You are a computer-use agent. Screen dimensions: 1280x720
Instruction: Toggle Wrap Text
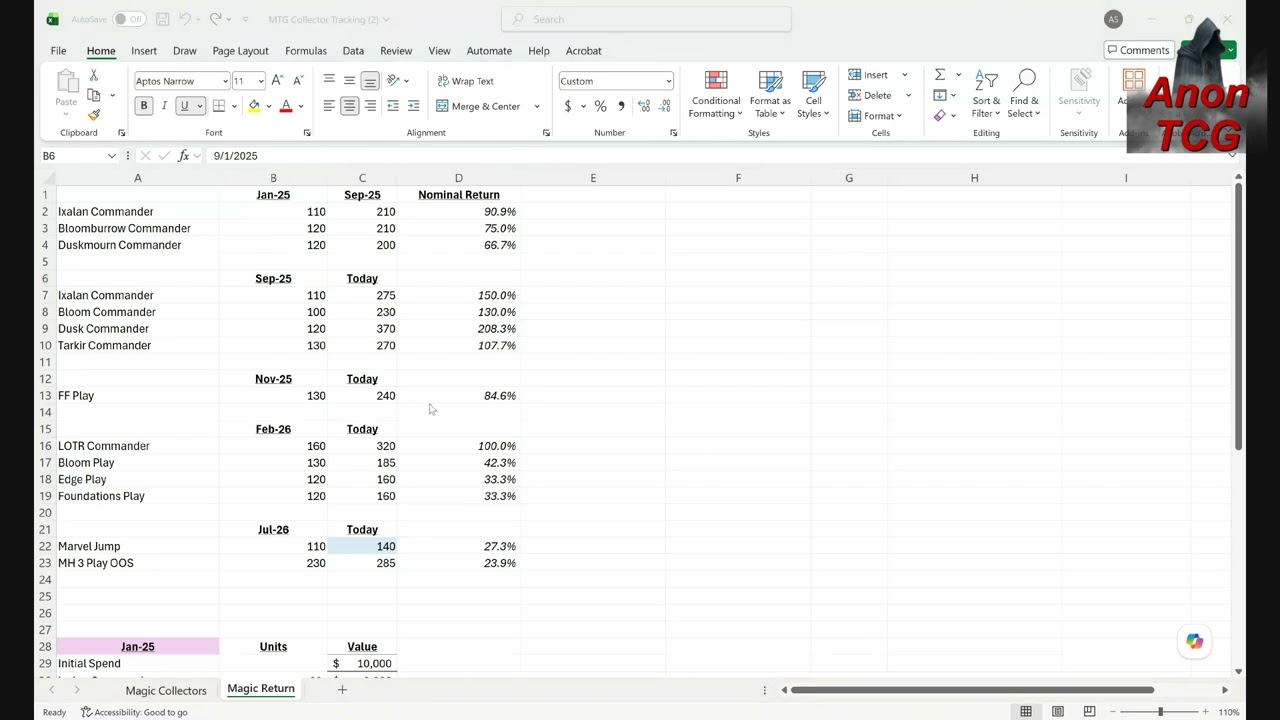(466, 81)
